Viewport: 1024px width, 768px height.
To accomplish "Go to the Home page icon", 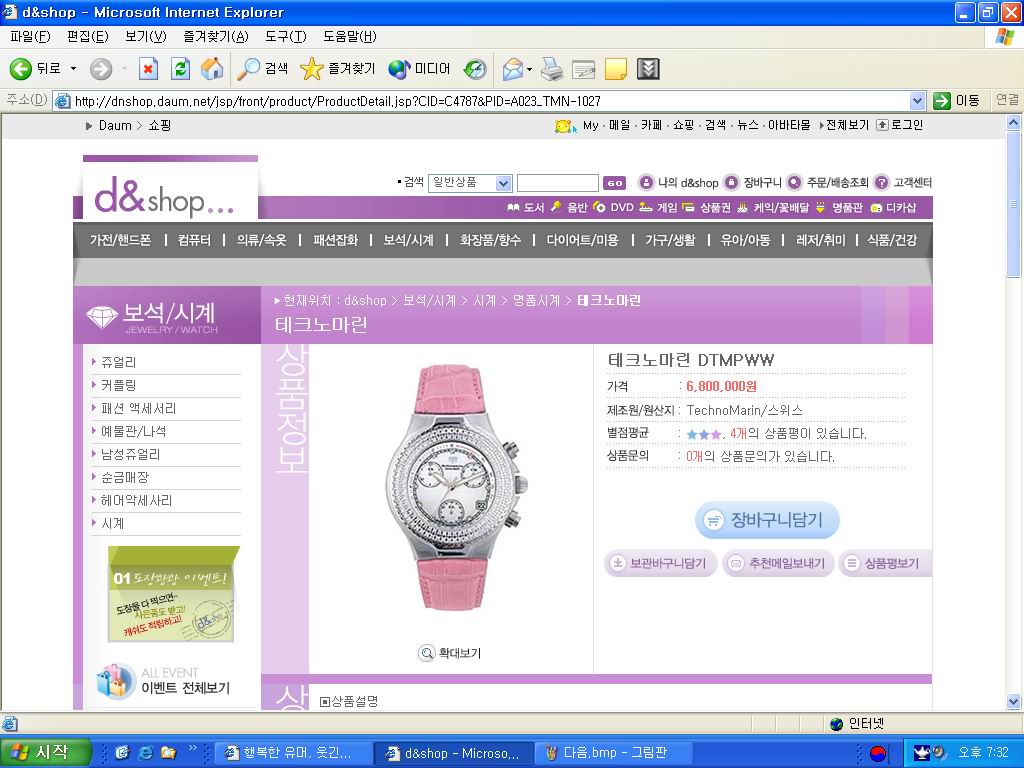I will [x=212, y=69].
